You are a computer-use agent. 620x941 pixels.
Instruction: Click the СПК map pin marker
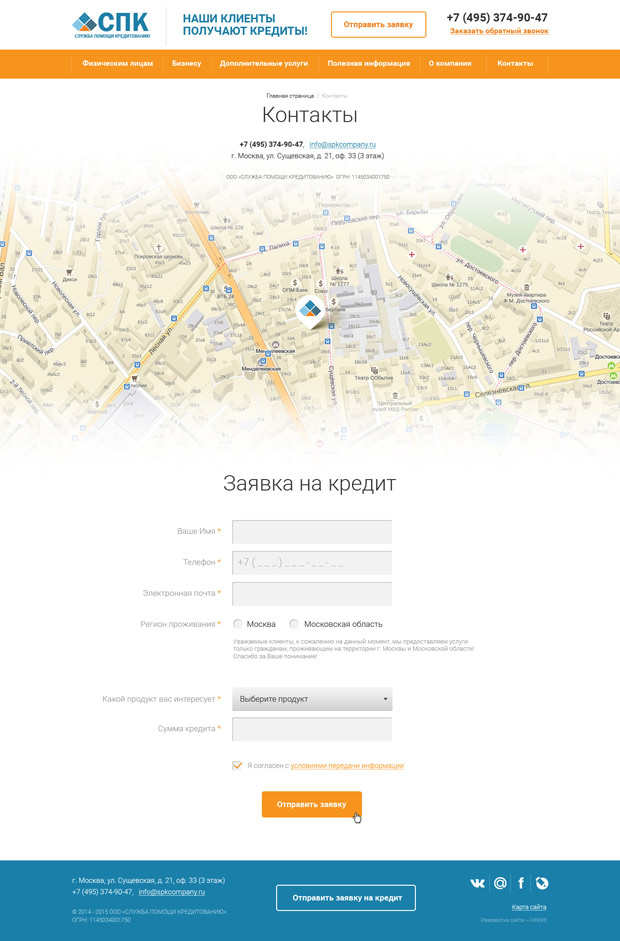310,310
